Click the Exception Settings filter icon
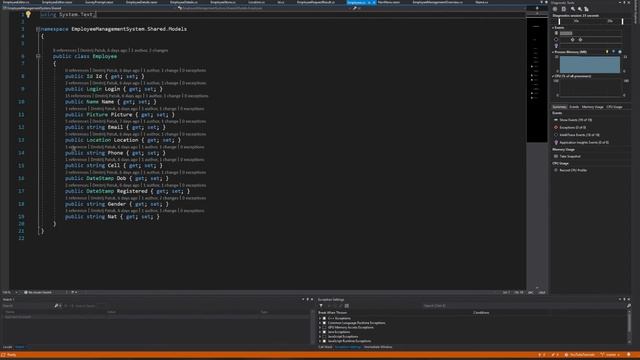 click(321, 306)
